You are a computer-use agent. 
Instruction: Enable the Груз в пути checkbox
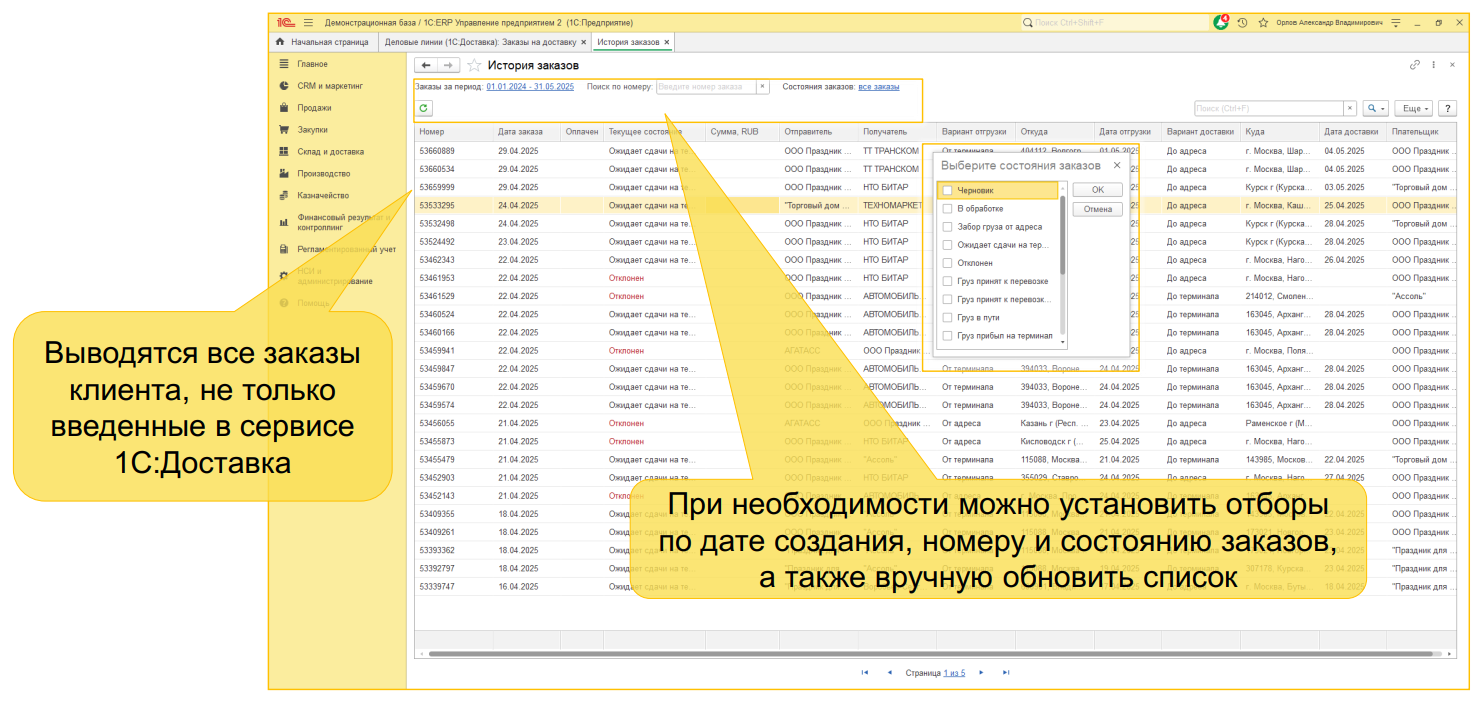coord(947,317)
